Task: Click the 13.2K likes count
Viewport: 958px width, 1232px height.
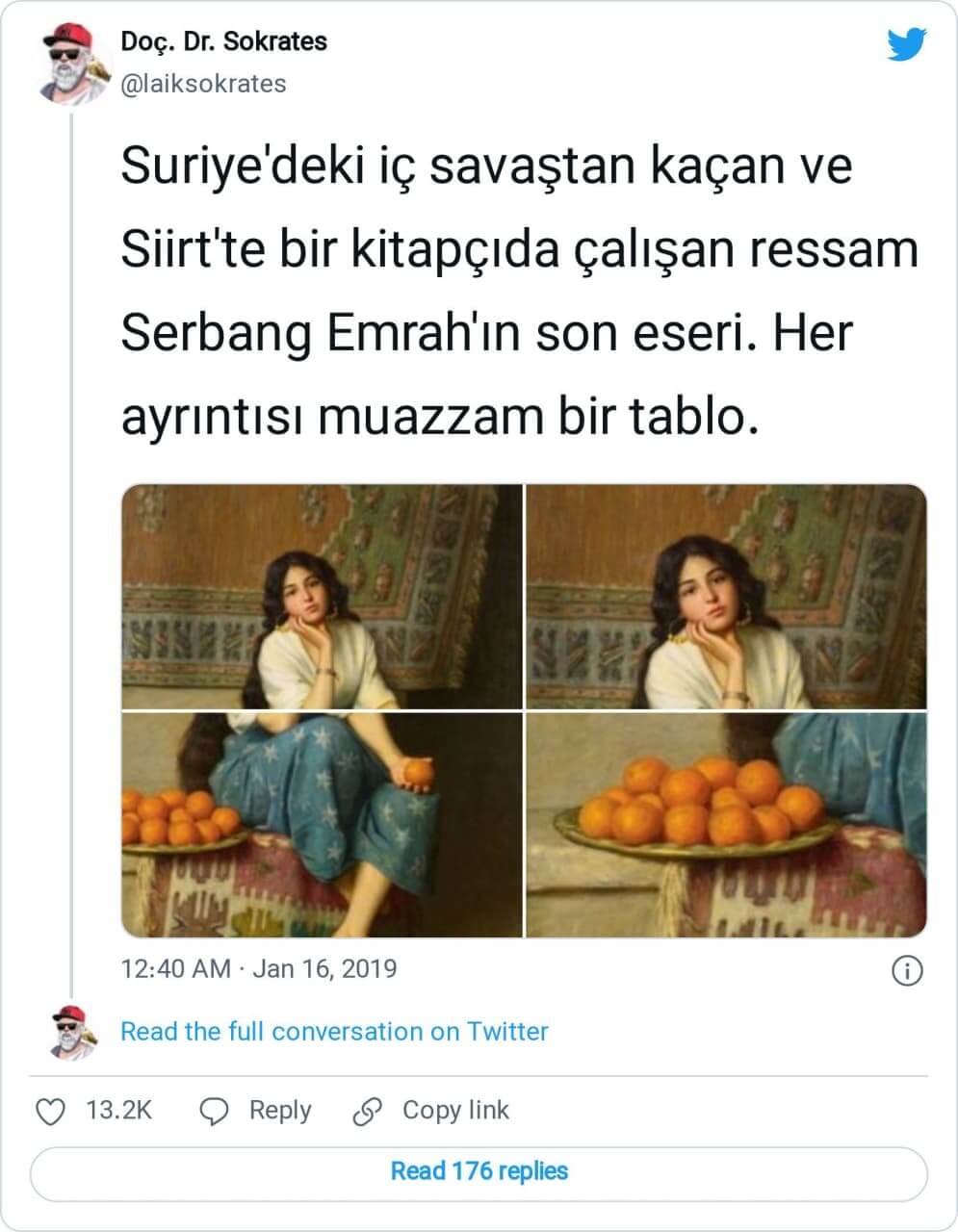Action: pos(119,1111)
